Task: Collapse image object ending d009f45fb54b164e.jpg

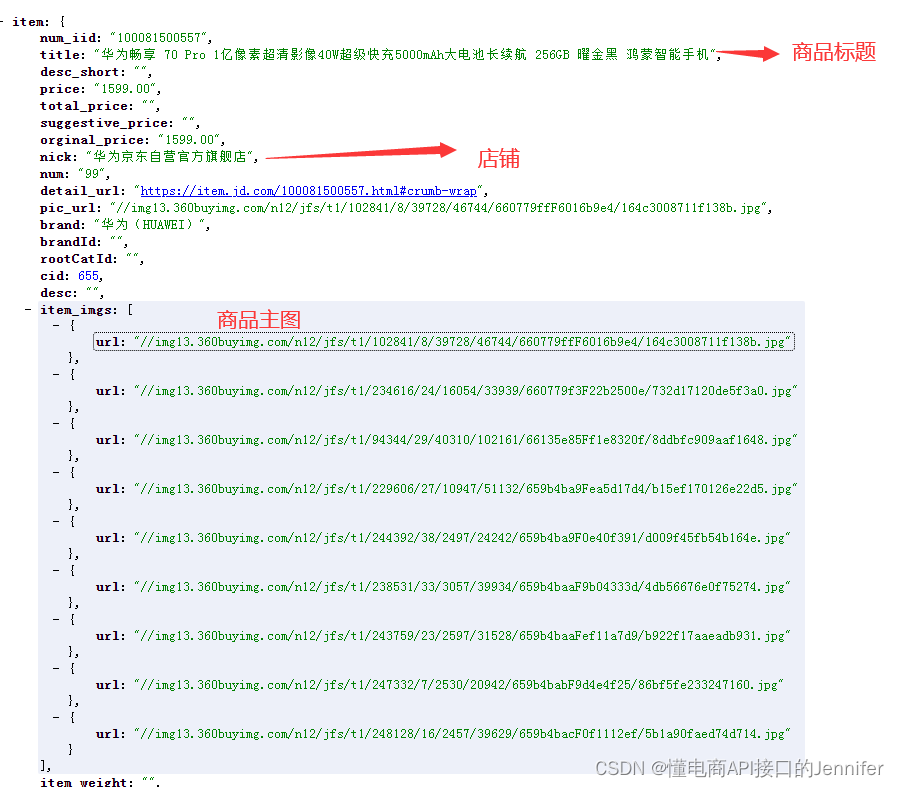Action: click(x=56, y=522)
